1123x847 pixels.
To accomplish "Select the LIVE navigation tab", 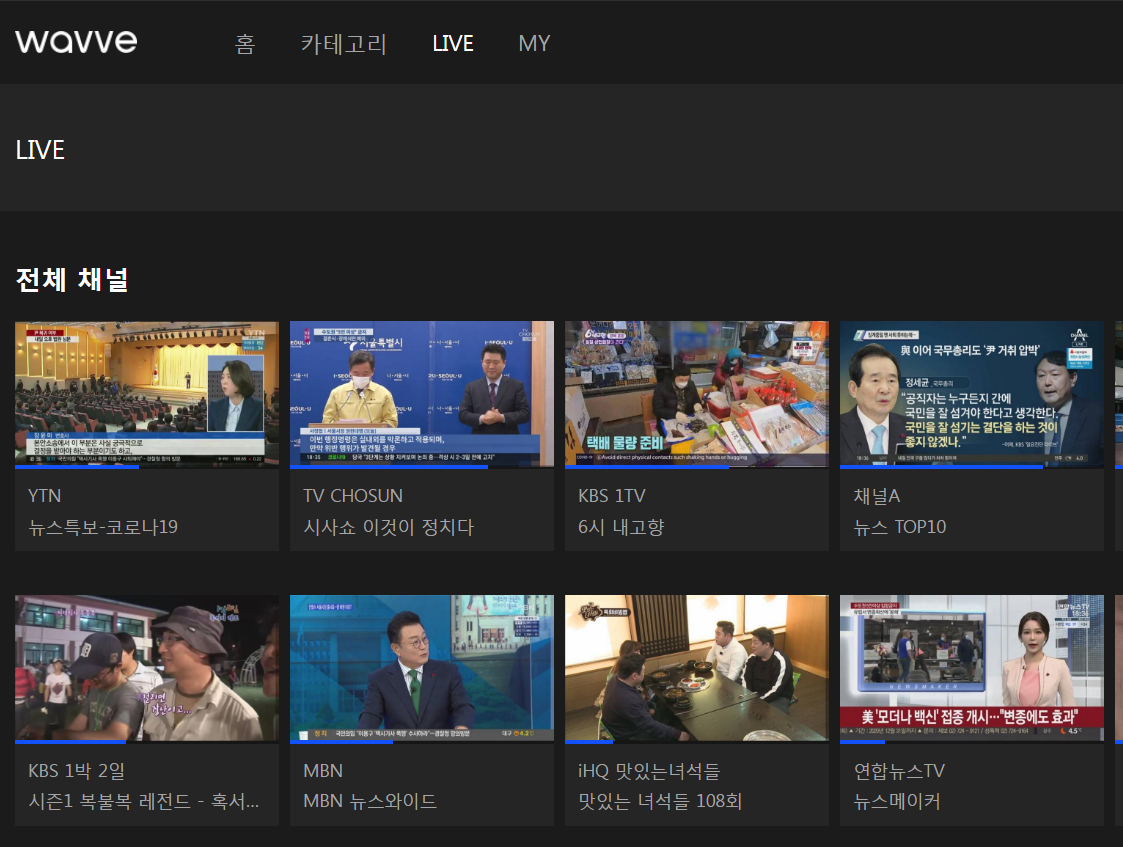I will pyautogui.click(x=453, y=44).
